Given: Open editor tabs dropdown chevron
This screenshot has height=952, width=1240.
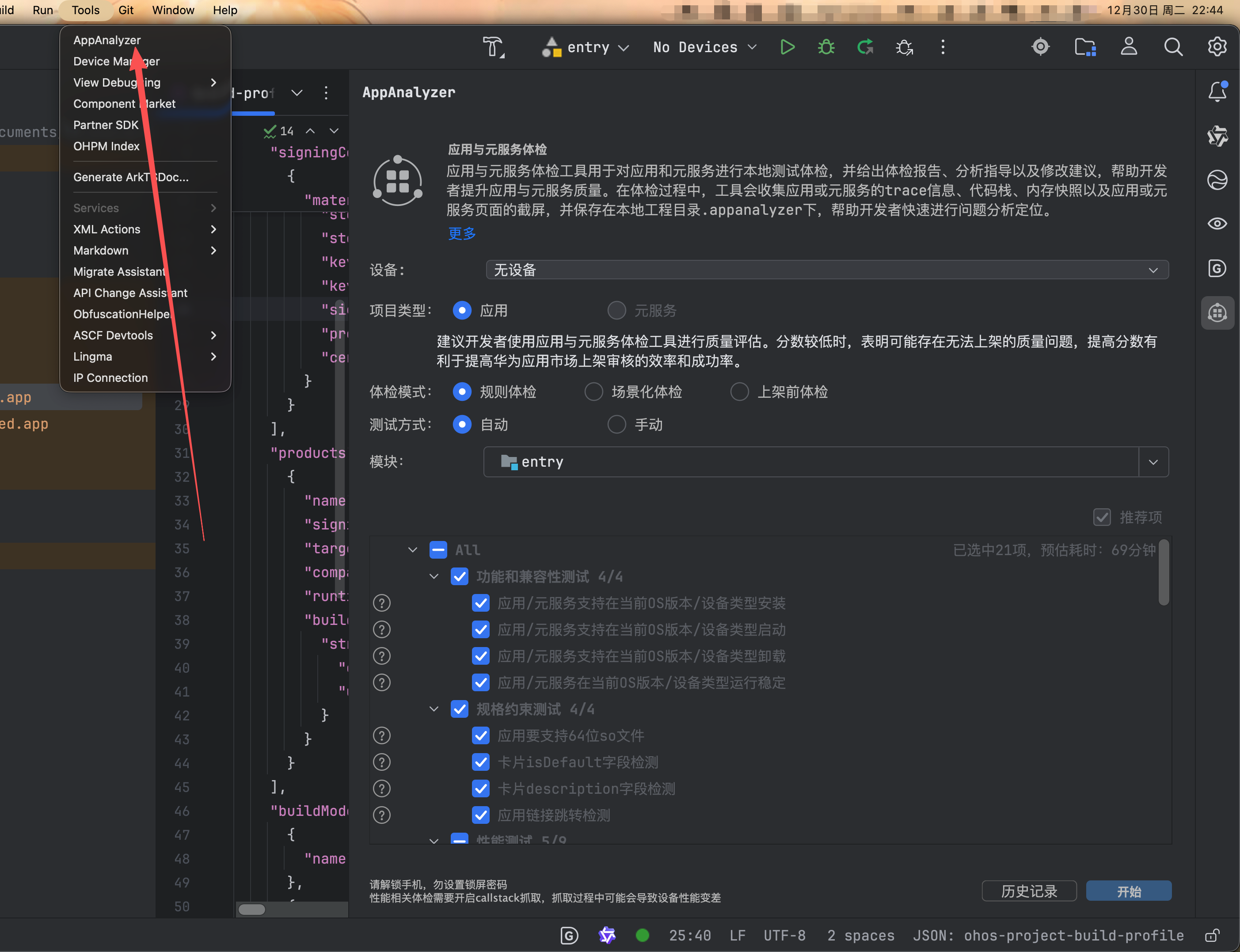Looking at the screenshot, I should click(x=297, y=93).
